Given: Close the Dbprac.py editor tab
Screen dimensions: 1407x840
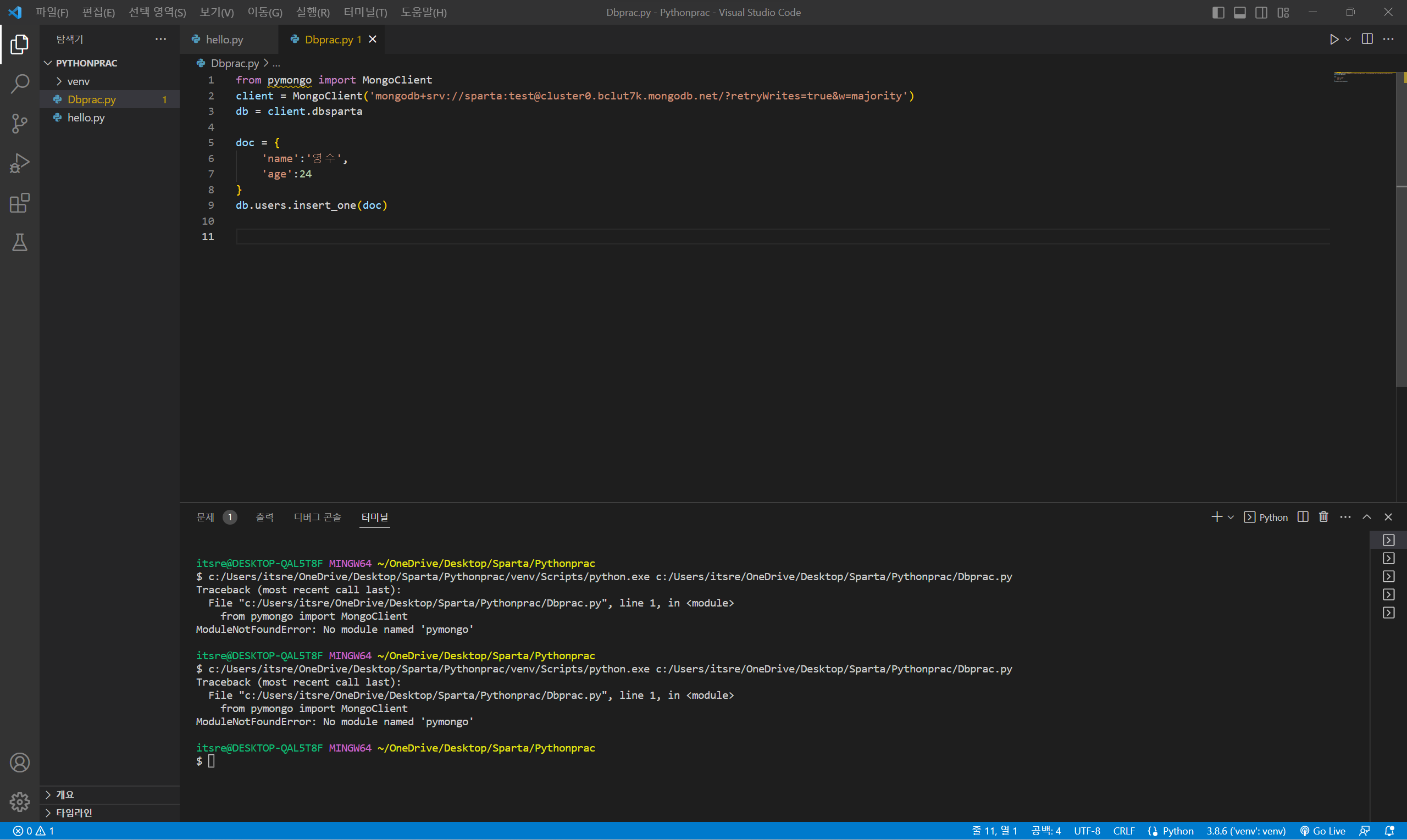Looking at the screenshot, I should coord(373,39).
